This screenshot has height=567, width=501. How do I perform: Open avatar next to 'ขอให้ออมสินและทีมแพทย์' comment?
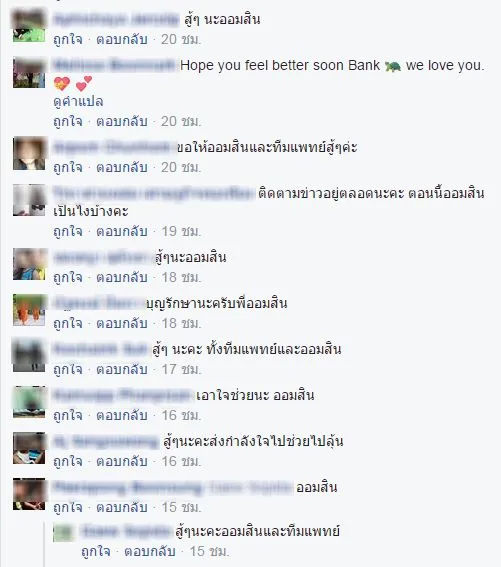coord(29,154)
